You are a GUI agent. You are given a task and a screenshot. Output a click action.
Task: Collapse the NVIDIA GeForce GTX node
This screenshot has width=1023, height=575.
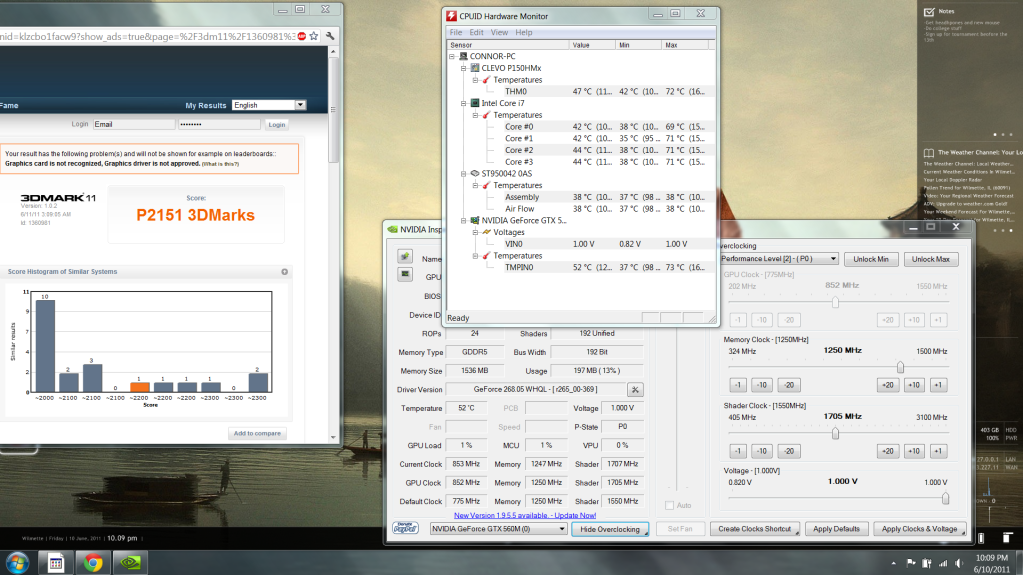point(463,221)
